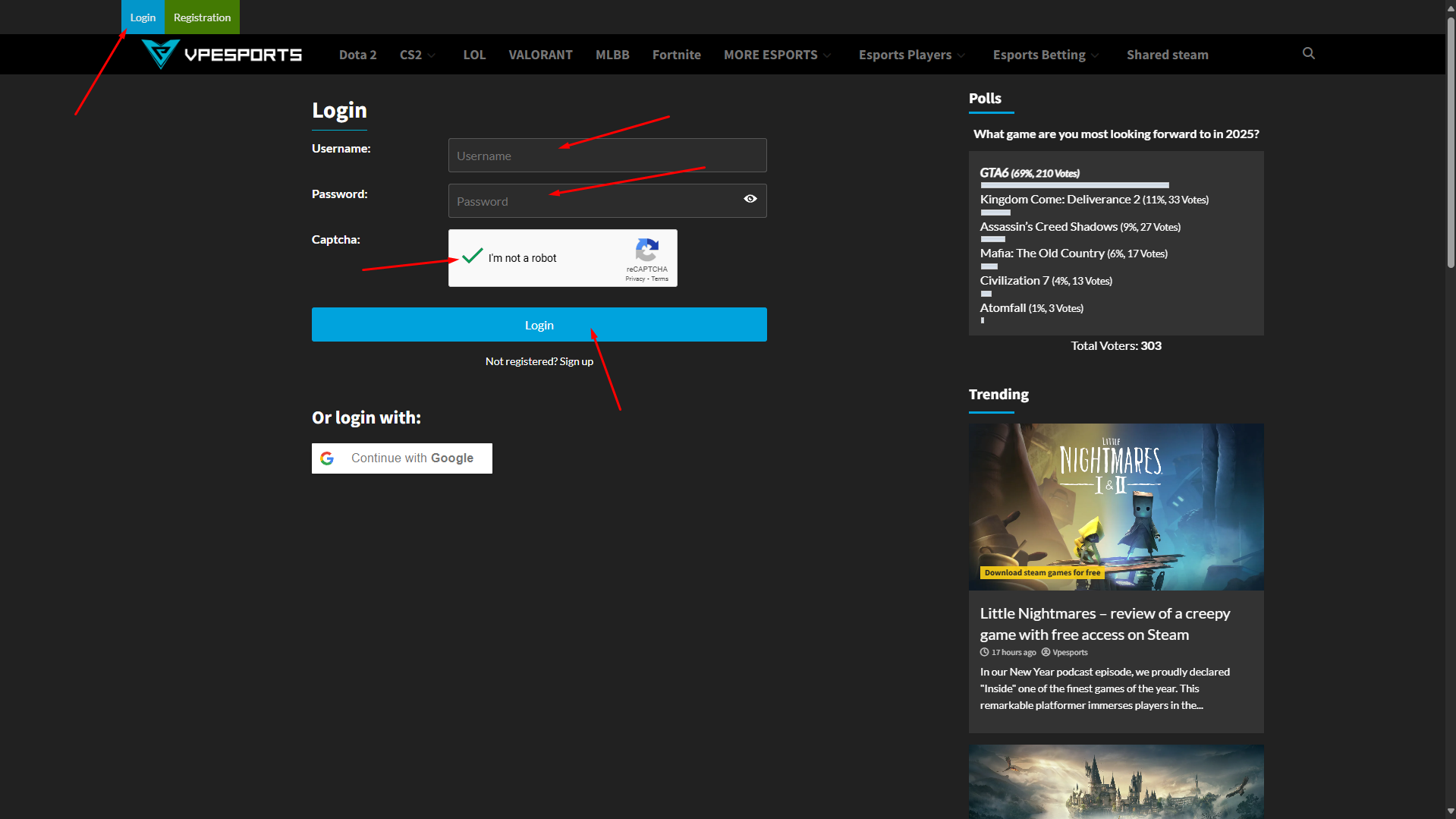Expand the MORE ESPORTS dropdown chevron

pyautogui.click(x=827, y=55)
